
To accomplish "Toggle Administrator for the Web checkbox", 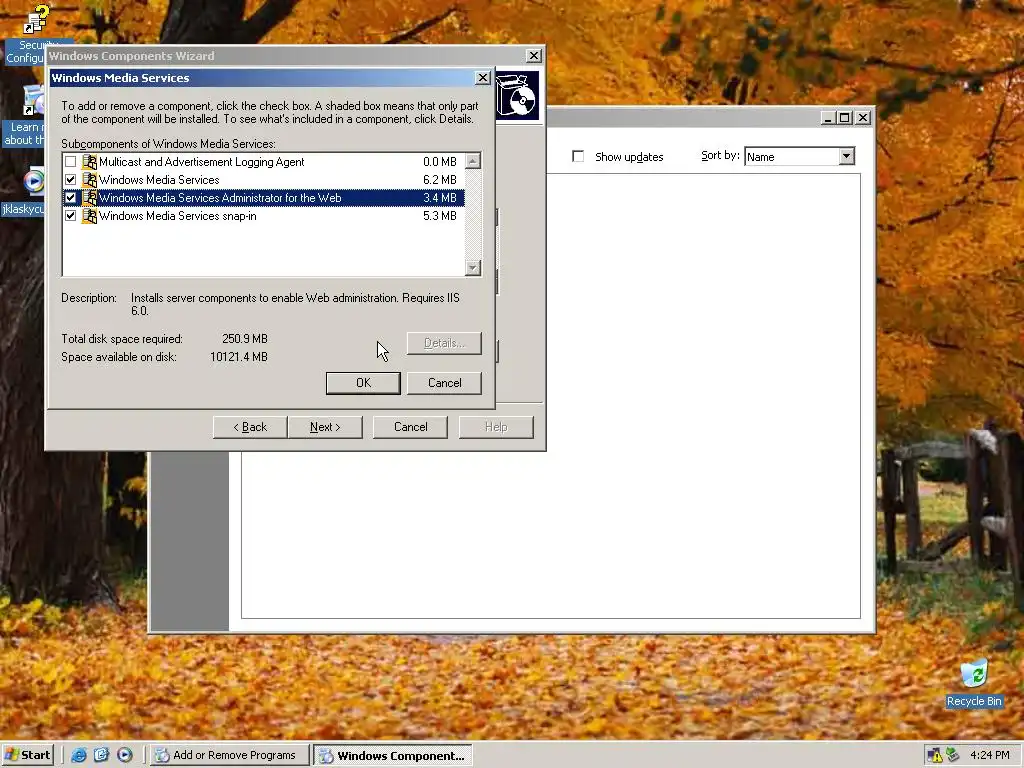I will click(x=71, y=198).
